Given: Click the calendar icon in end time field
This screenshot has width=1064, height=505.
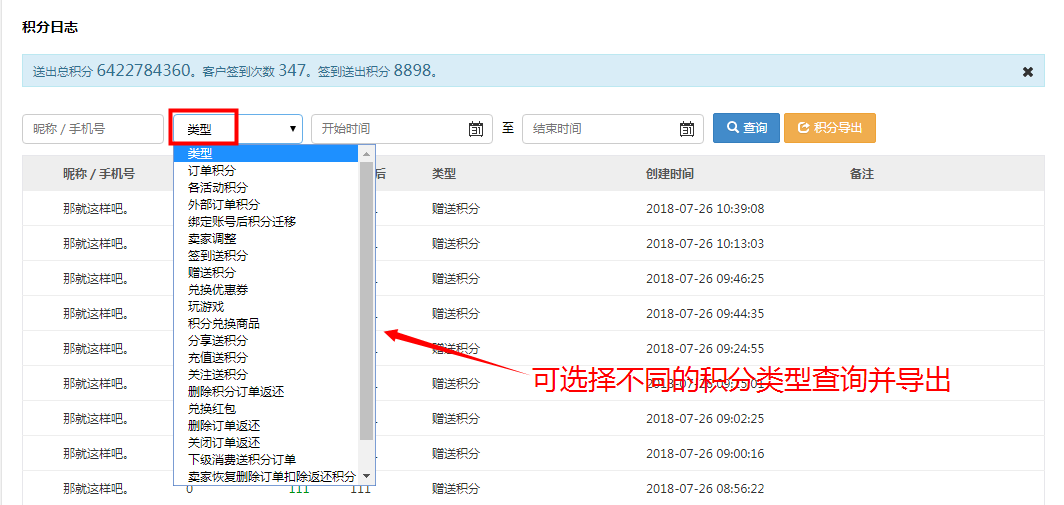Looking at the screenshot, I should (687, 129).
